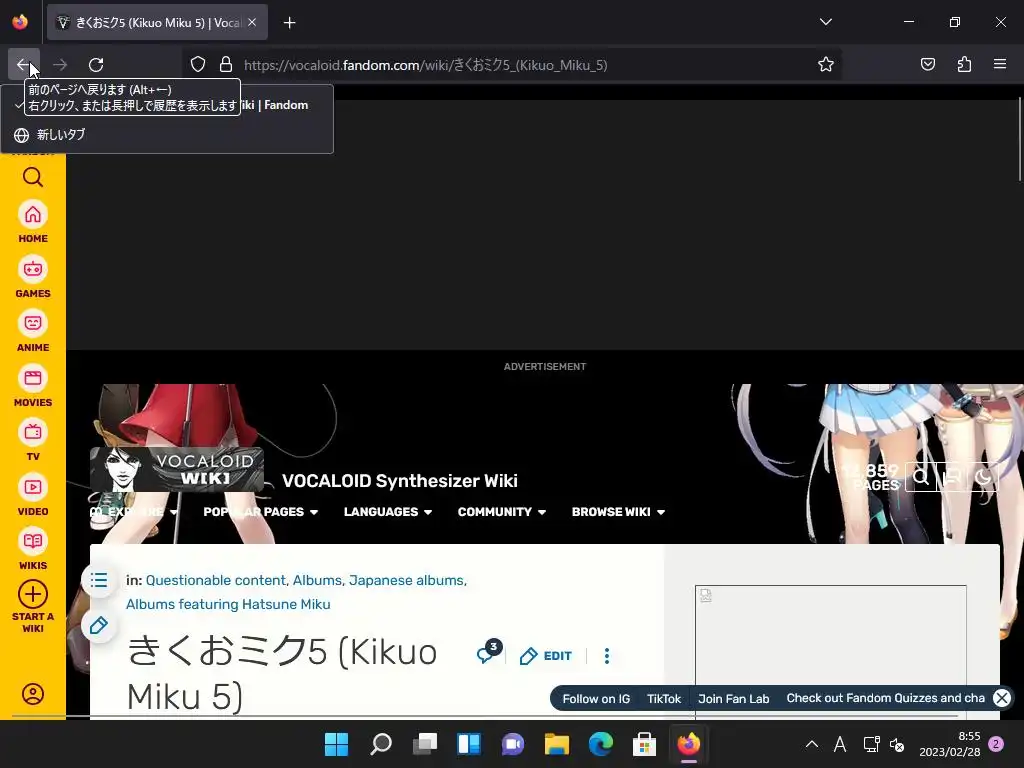
Task: Expand the LANGUAGES dropdown
Action: [388, 512]
